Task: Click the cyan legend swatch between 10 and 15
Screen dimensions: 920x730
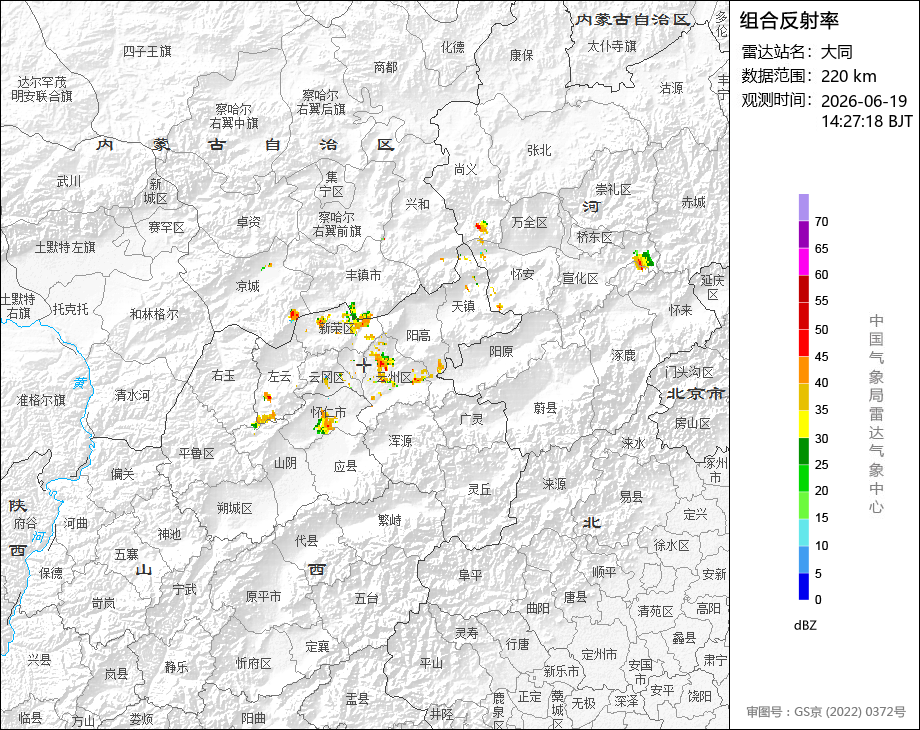Action: pyautogui.click(x=804, y=532)
